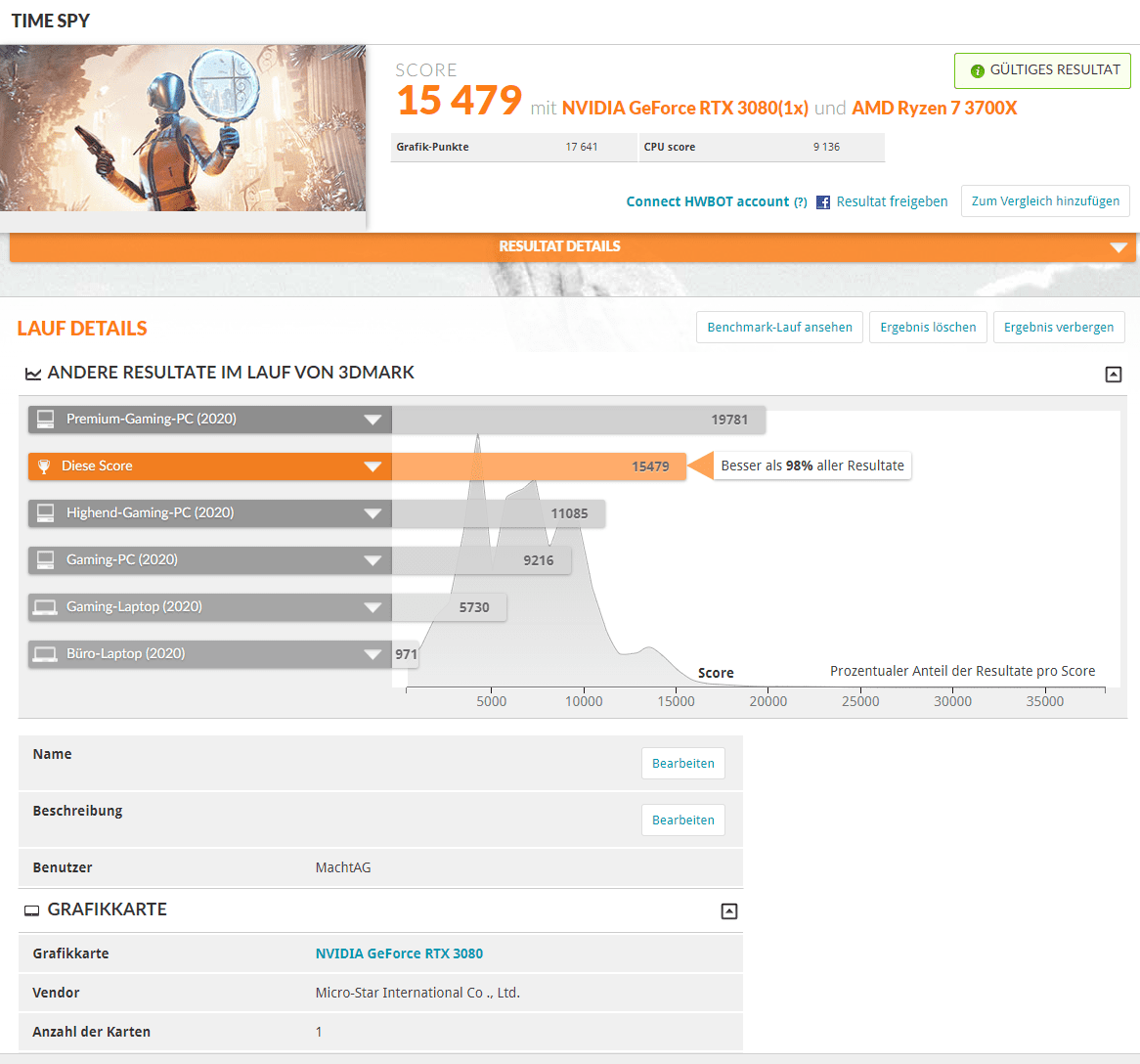1140x1064 pixels.
Task: Click the main score 15 479
Action: coord(459,101)
